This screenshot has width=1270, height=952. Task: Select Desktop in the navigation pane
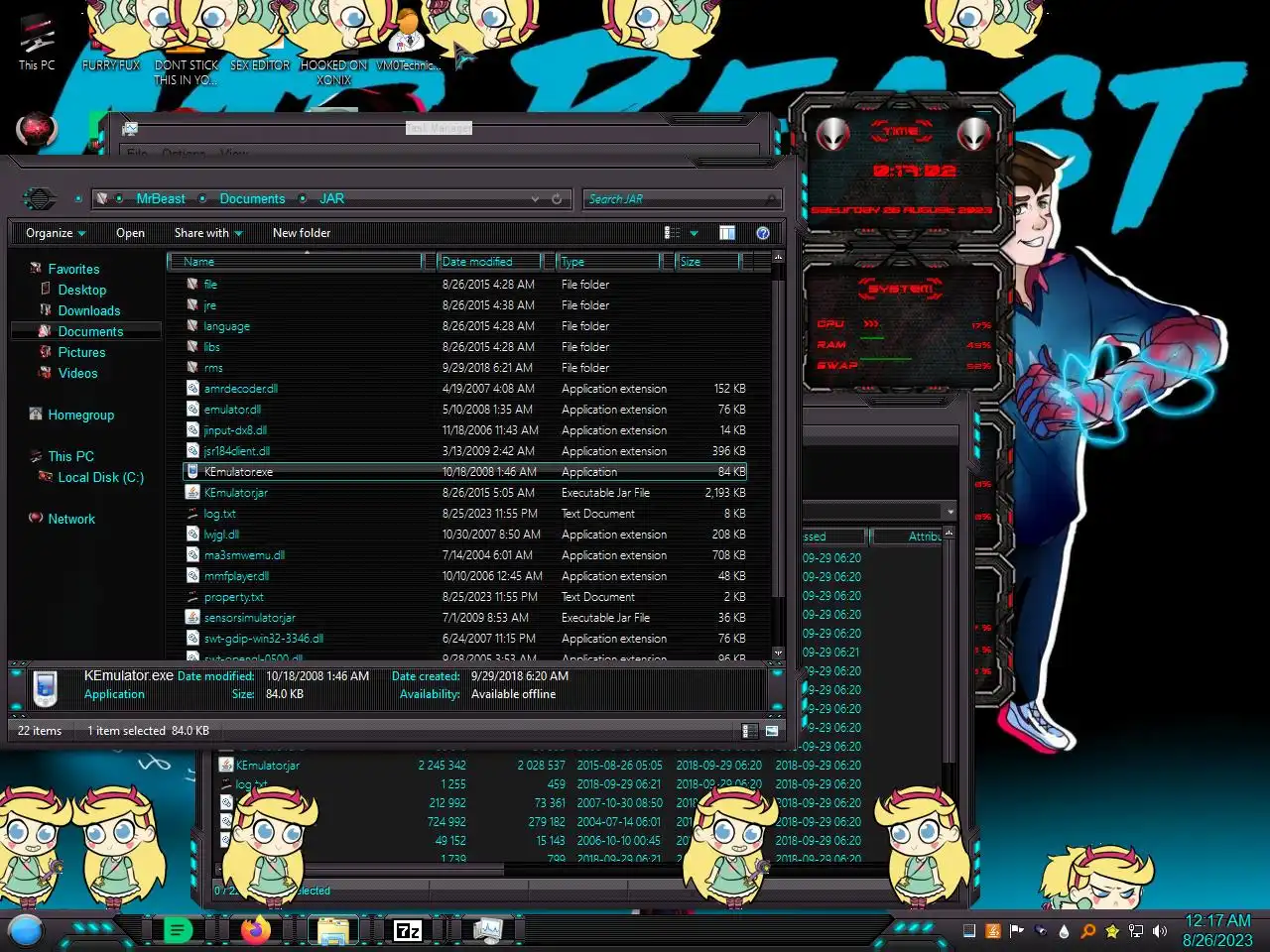pyautogui.click(x=81, y=291)
